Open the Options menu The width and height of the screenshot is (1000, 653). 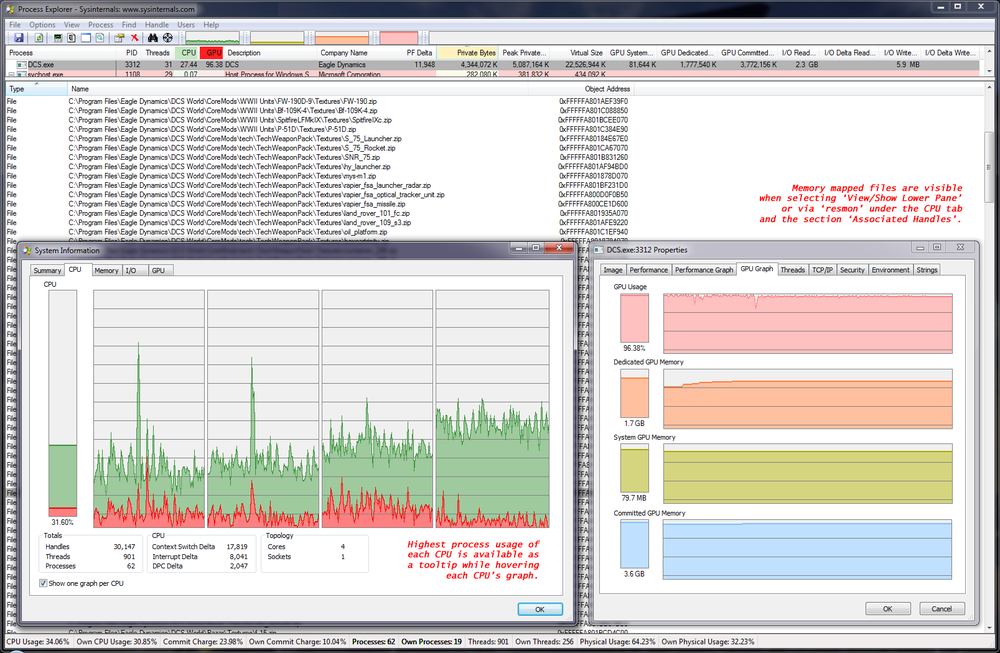pos(42,24)
